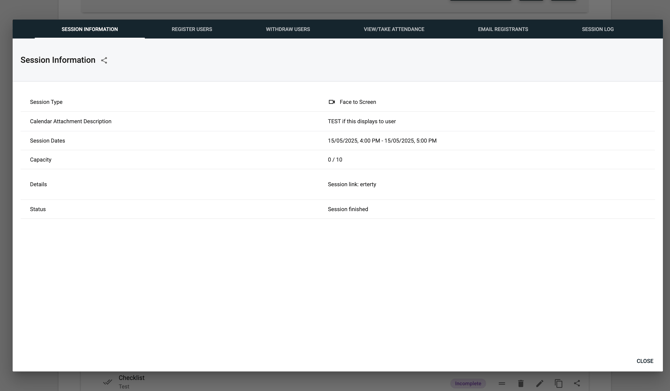Click the capacity value '0 / 10'

(x=335, y=160)
